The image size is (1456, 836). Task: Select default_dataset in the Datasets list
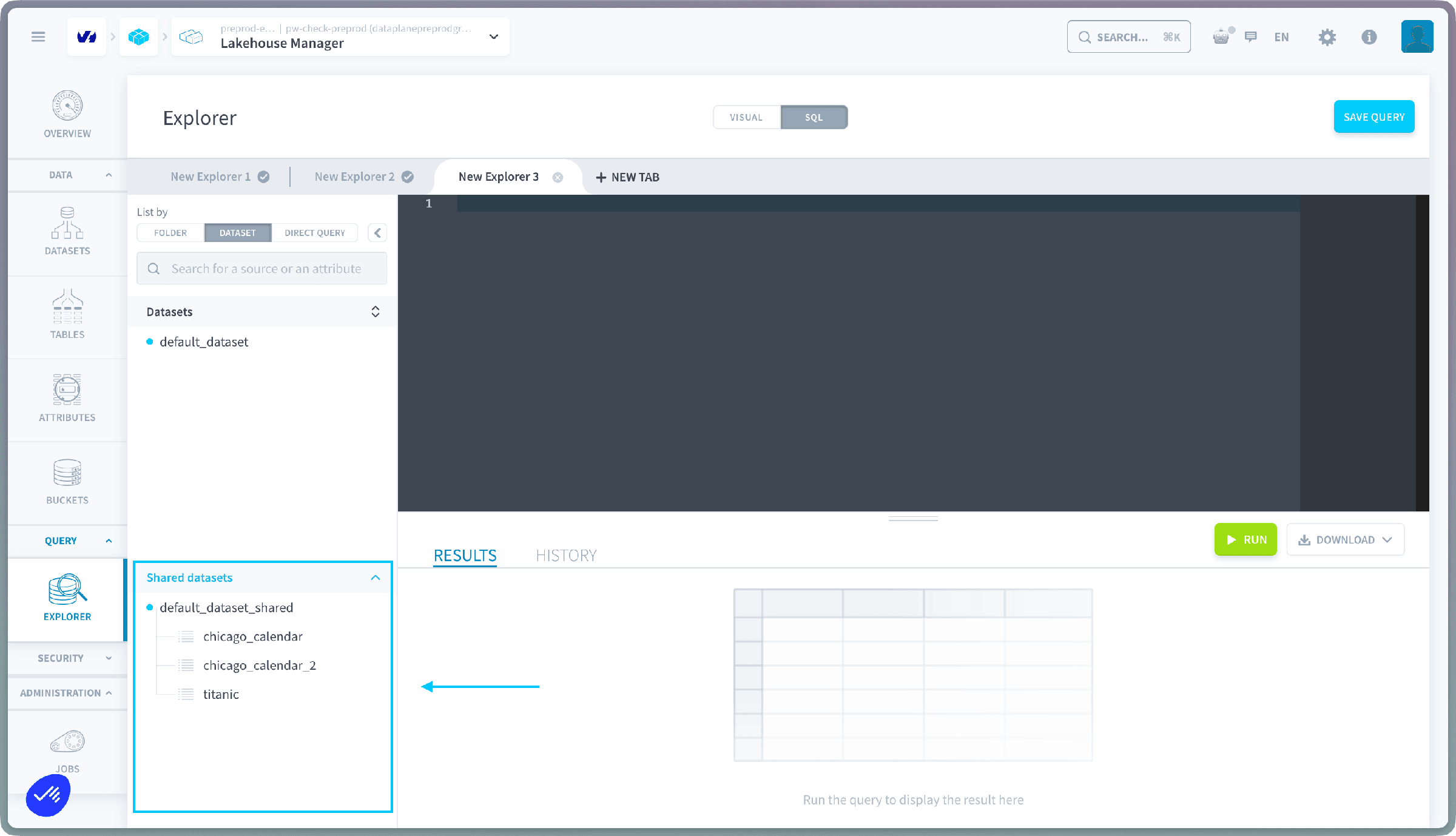(204, 342)
